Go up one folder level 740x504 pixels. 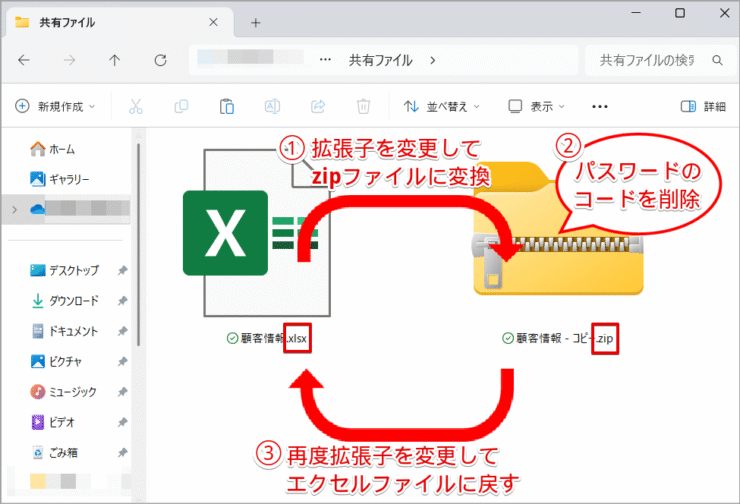(115, 60)
